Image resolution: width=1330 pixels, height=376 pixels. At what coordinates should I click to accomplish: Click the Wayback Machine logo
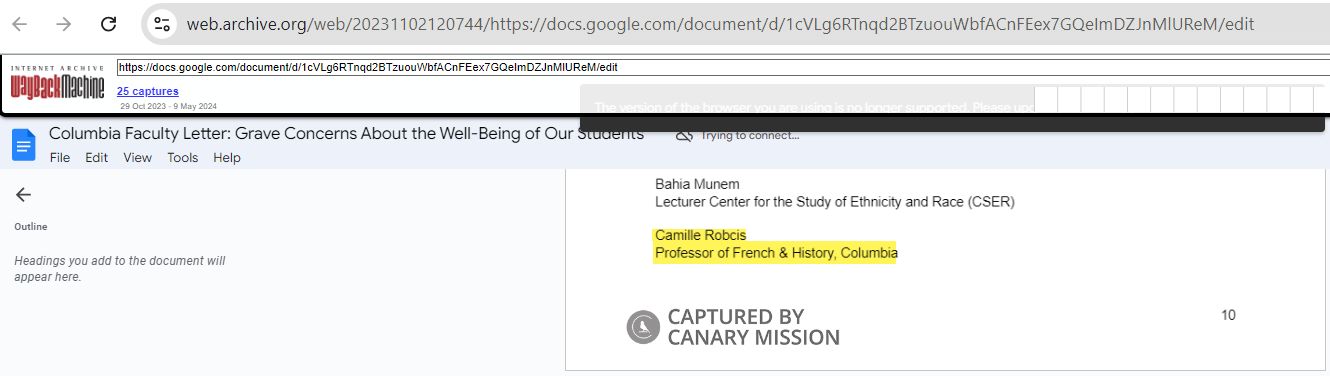tap(57, 83)
